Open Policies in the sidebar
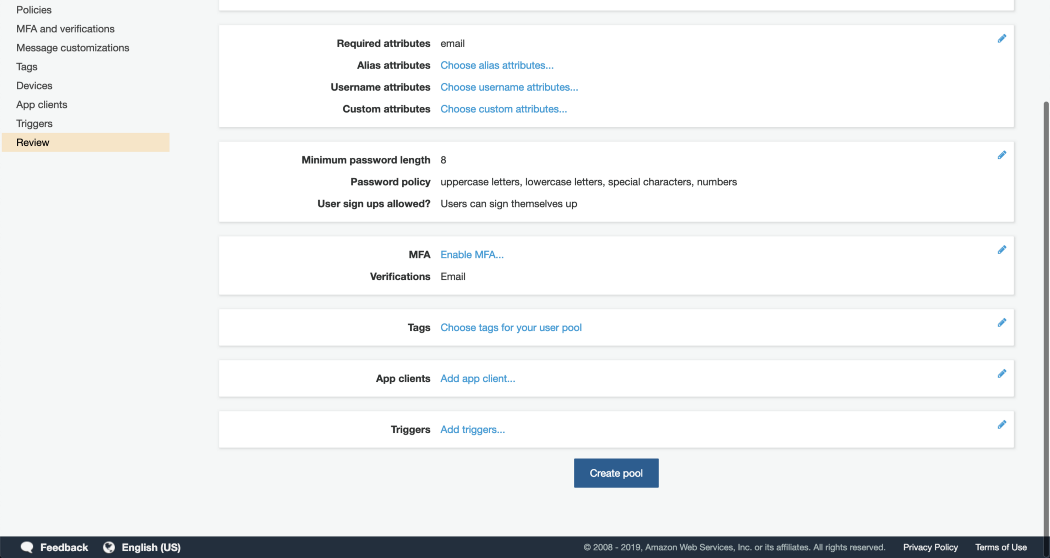This screenshot has width=1050, height=558. (x=34, y=10)
